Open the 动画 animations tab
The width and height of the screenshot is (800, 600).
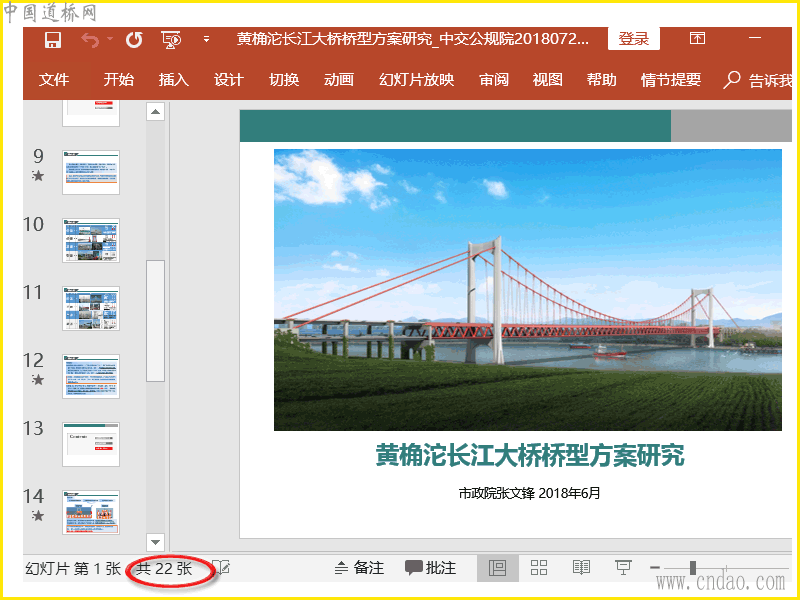pyautogui.click(x=339, y=80)
